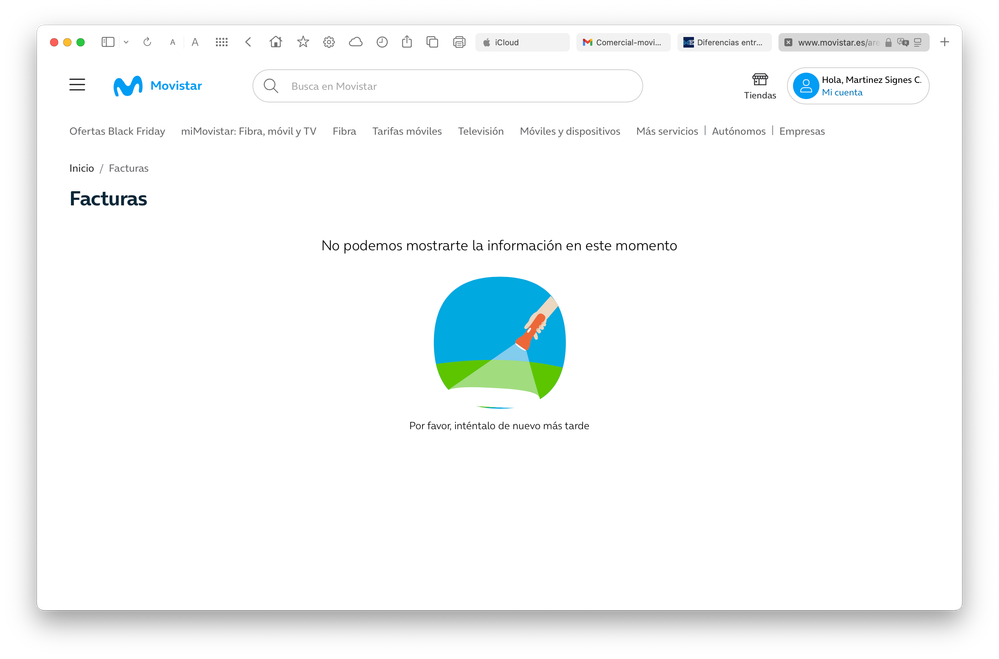Screen dimensions: 999x659
Task: Click the iCloud cloud toolbar icon
Action: (355, 42)
